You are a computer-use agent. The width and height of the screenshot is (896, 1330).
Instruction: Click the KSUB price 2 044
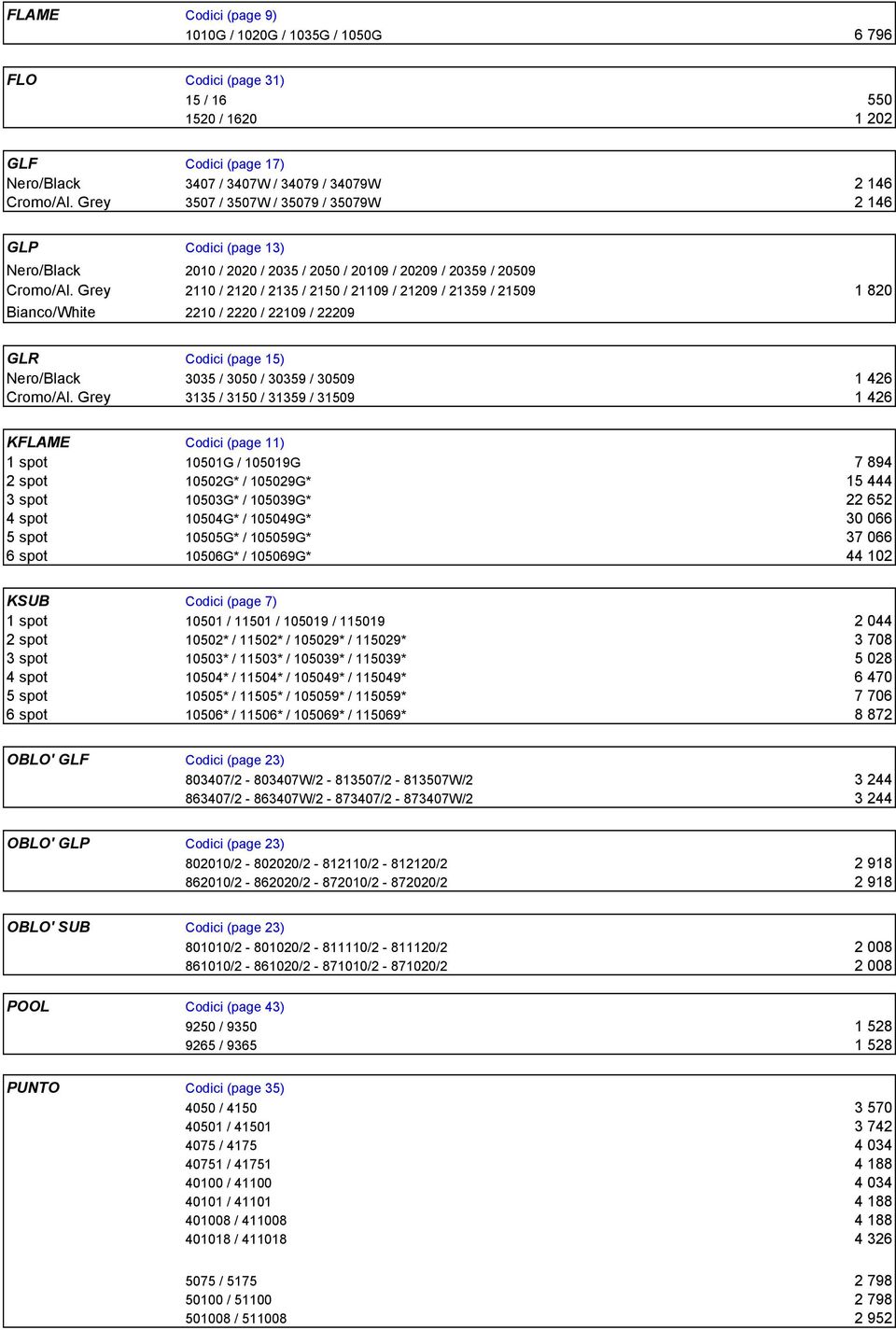[873, 622]
